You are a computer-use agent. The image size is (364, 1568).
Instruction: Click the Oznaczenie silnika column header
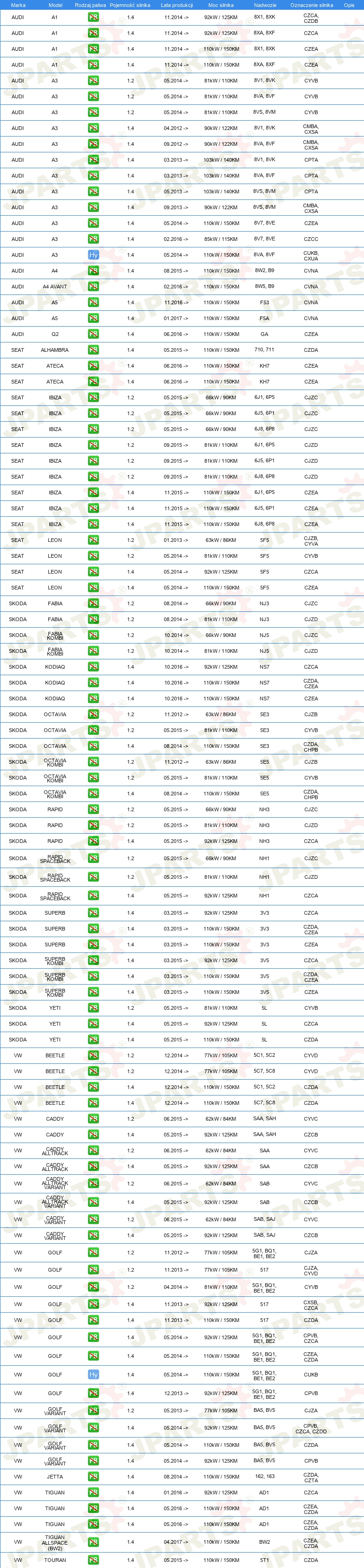coord(311,5)
